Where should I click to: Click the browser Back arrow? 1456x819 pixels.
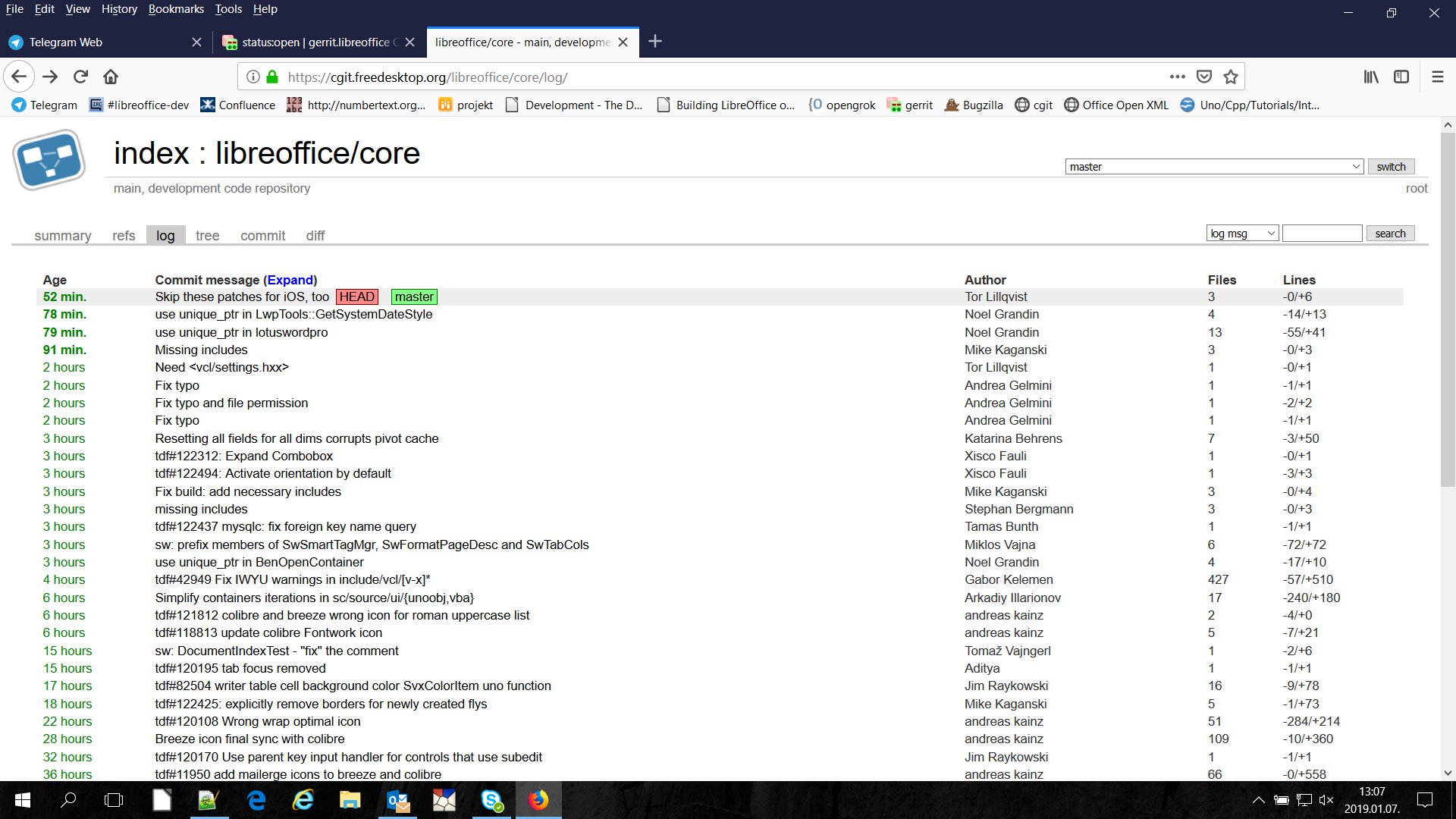click(x=20, y=77)
